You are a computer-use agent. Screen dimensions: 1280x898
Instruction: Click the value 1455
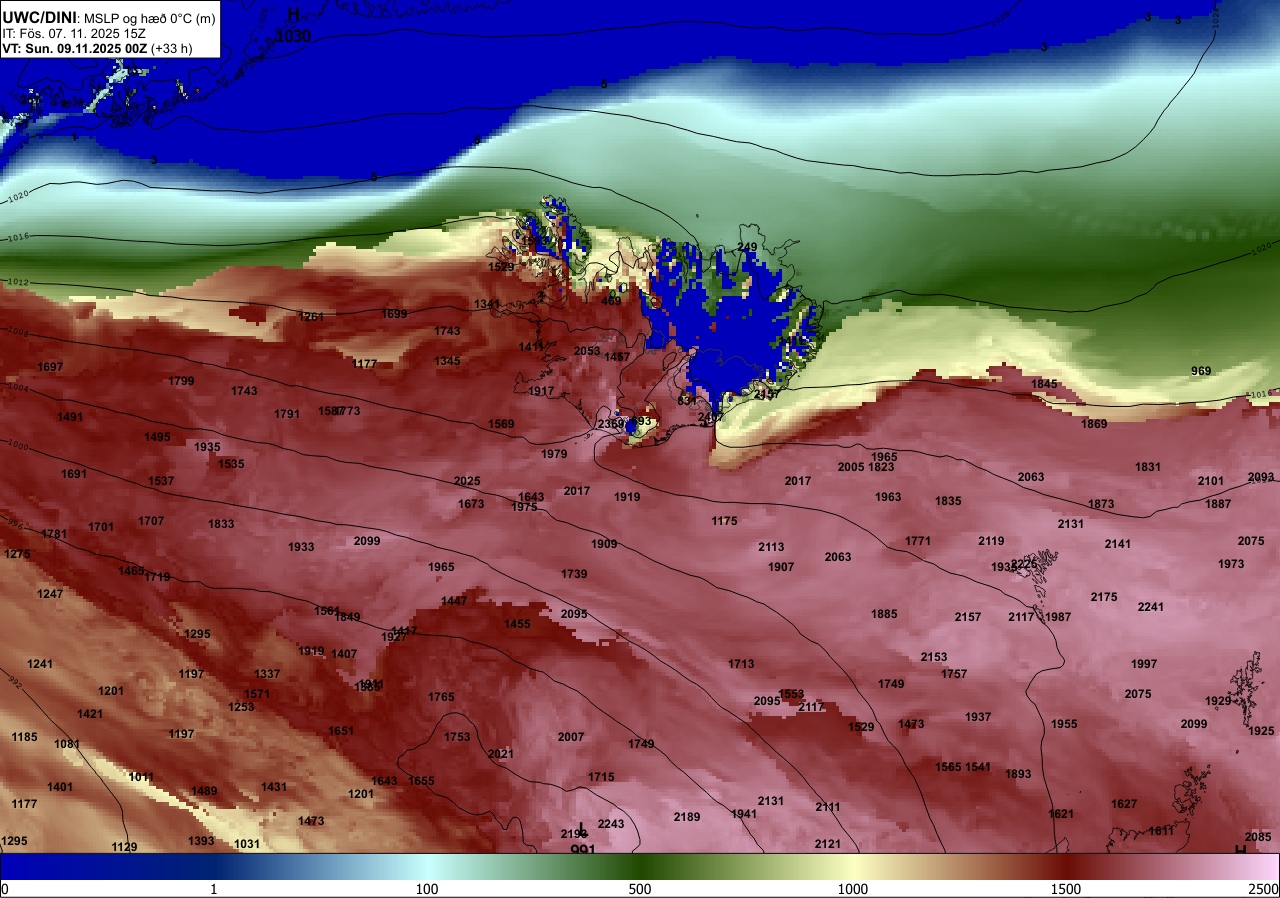click(517, 624)
